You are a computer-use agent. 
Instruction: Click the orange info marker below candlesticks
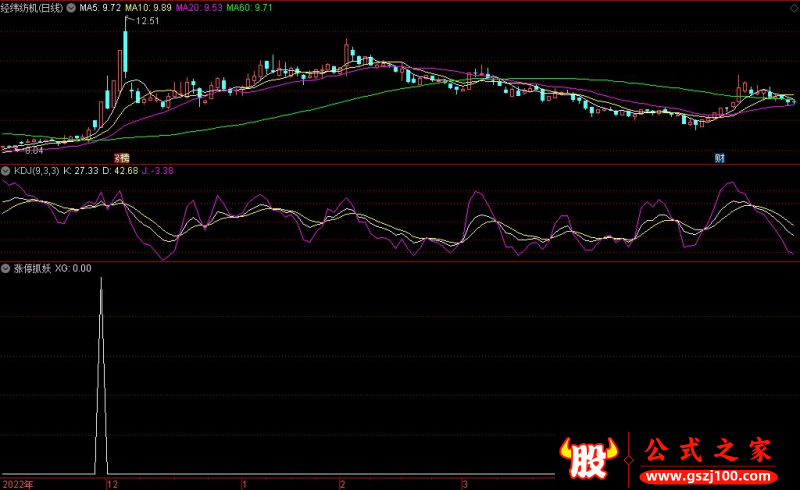122,158
